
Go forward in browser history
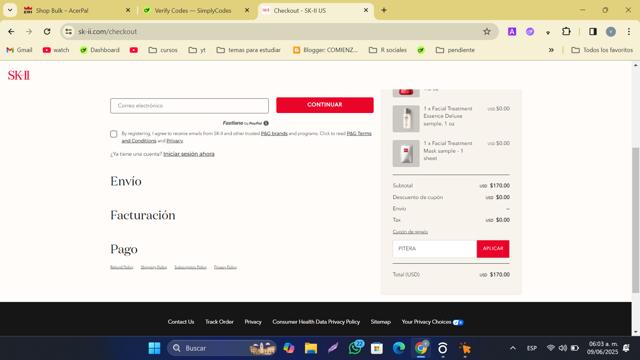pyautogui.click(x=29, y=31)
